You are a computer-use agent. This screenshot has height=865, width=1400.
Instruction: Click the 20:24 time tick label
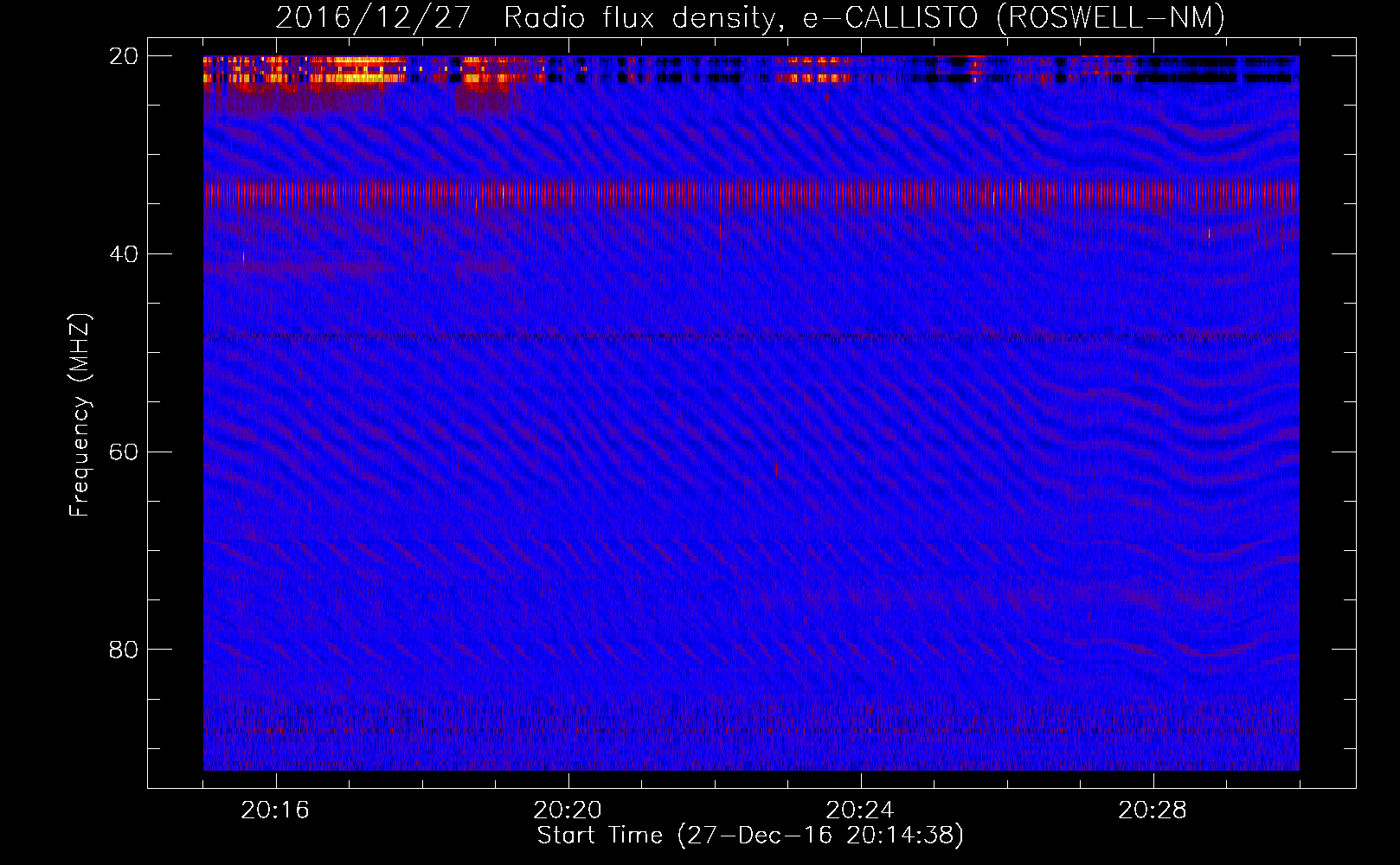860,811
